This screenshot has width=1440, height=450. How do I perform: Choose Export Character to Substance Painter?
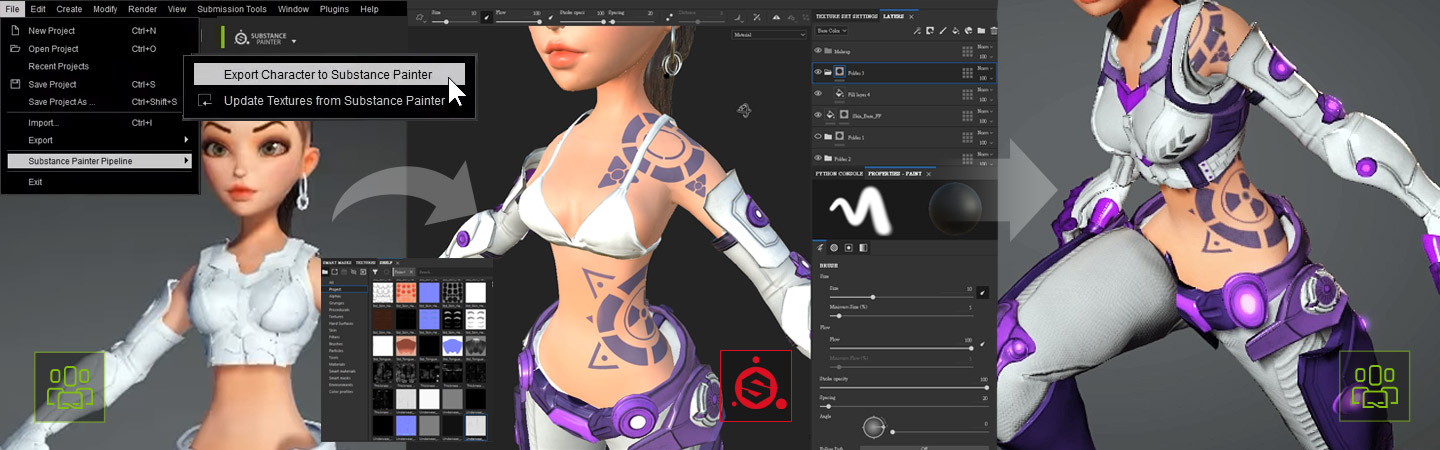pyautogui.click(x=327, y=74)
